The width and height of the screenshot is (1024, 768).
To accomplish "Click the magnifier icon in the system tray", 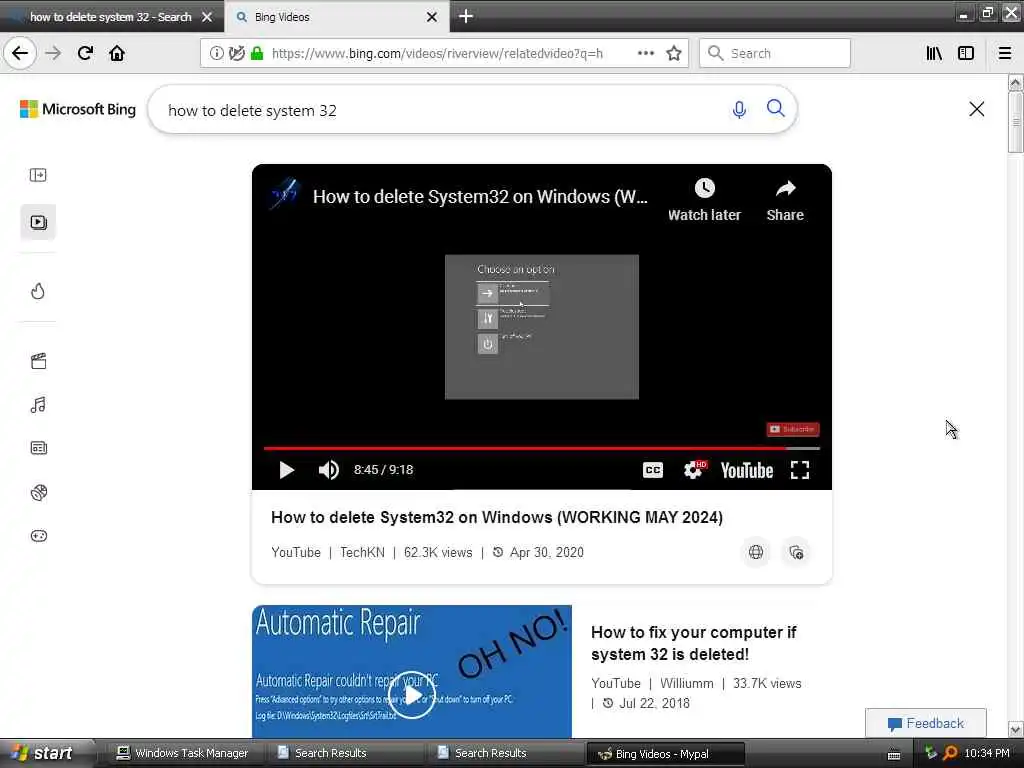I will 950,753.
